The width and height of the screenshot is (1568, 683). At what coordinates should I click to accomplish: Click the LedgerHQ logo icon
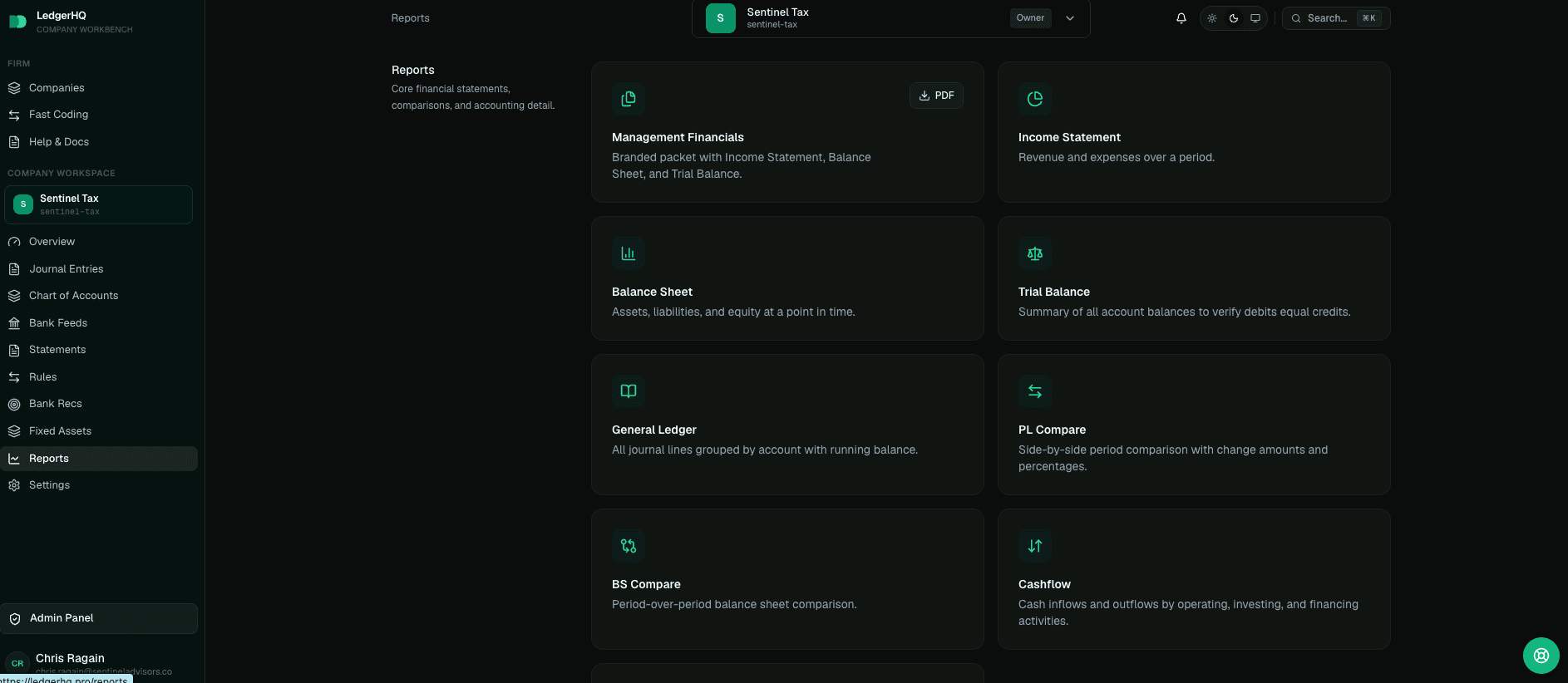click(x=17, y=22)
